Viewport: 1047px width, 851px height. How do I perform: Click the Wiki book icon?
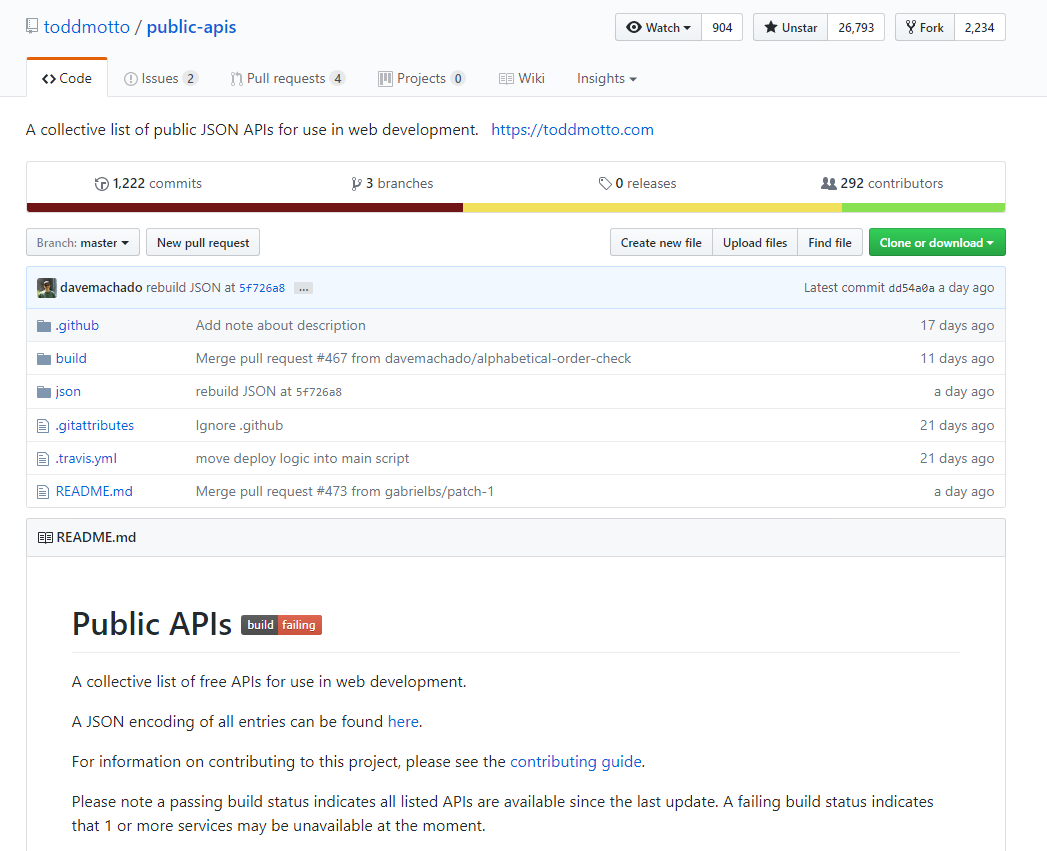506,79
